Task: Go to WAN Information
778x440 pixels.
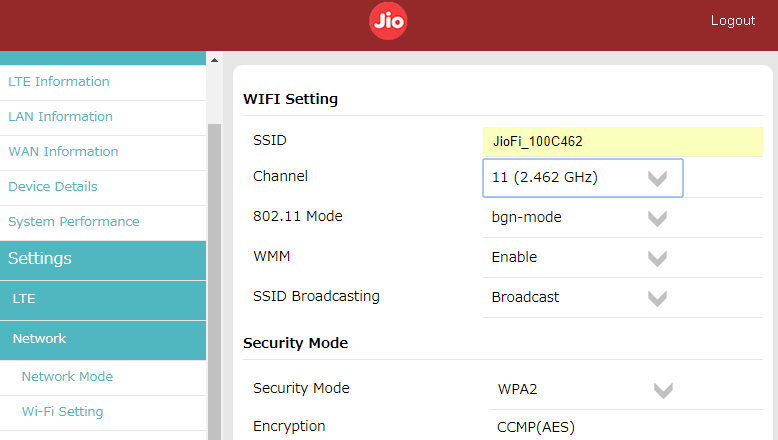Action: coord(63,152)
